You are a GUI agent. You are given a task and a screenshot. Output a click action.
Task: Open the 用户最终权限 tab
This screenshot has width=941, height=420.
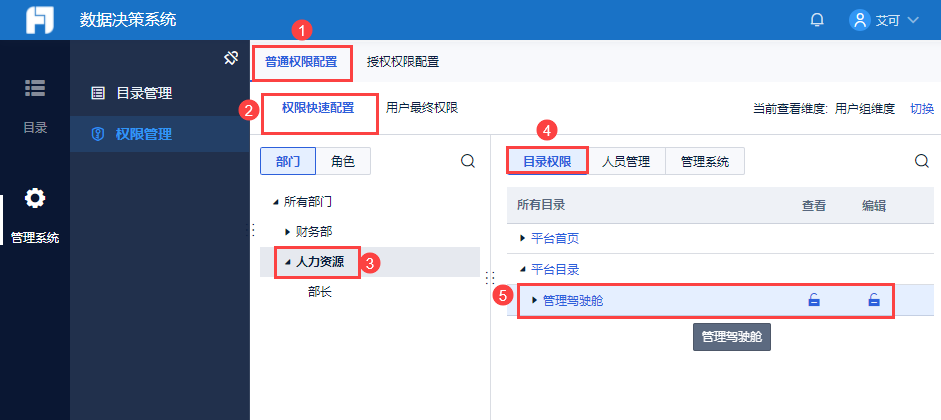pyautogui.click(x=422, y=108)
